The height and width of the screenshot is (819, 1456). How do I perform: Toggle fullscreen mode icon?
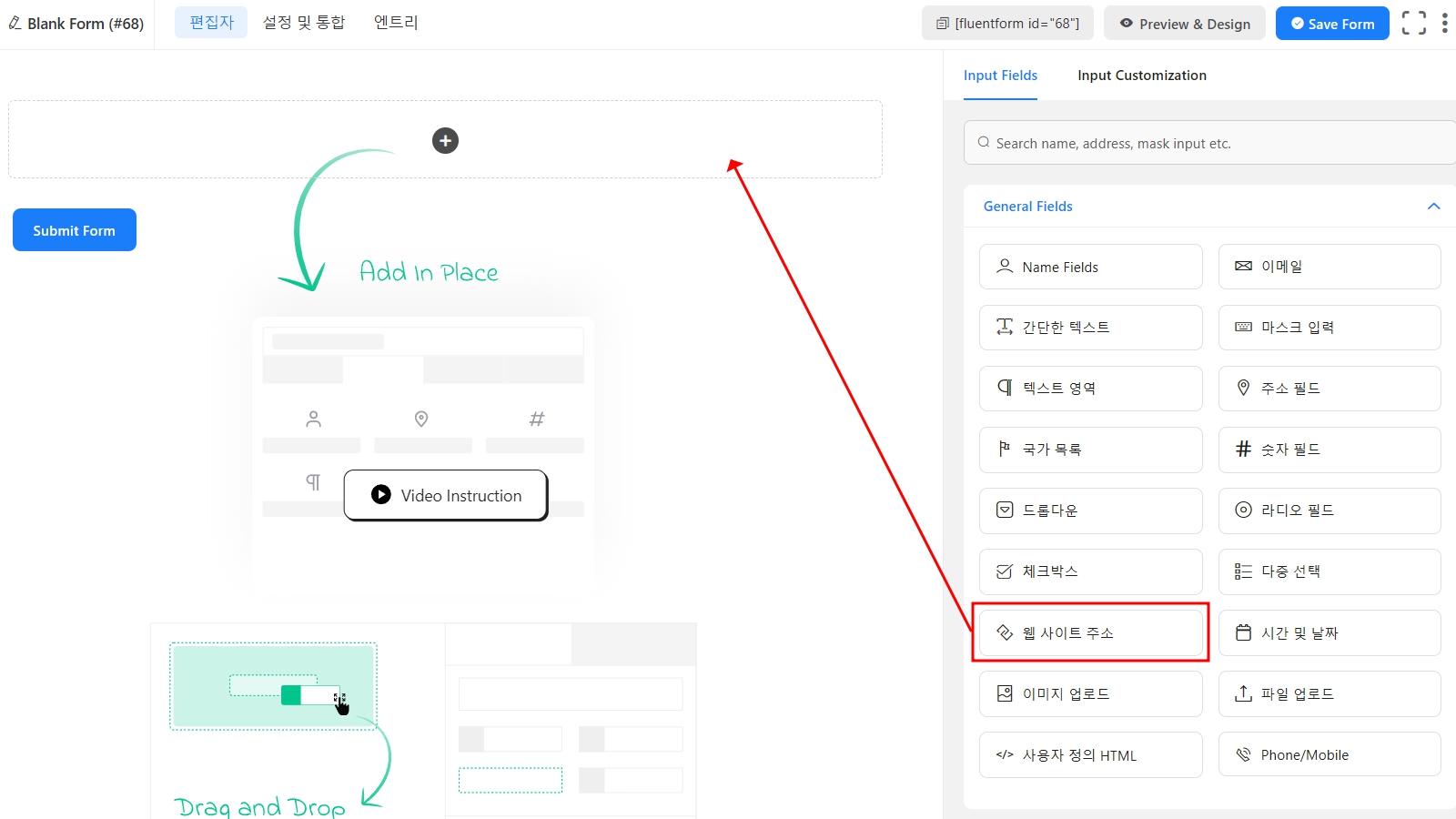point(1413,23)
